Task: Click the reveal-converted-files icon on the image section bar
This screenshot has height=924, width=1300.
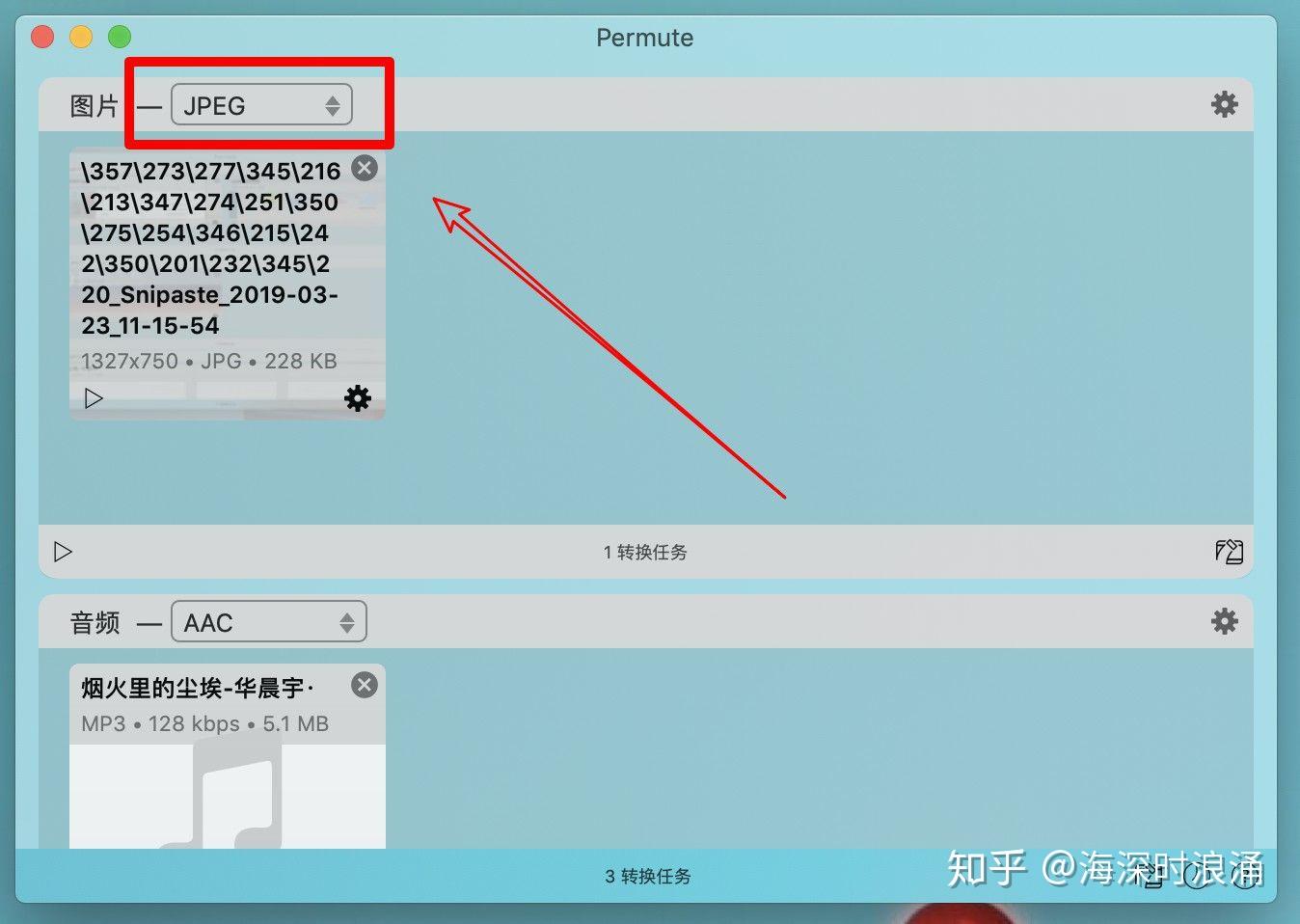Action: click(1229, 551)
